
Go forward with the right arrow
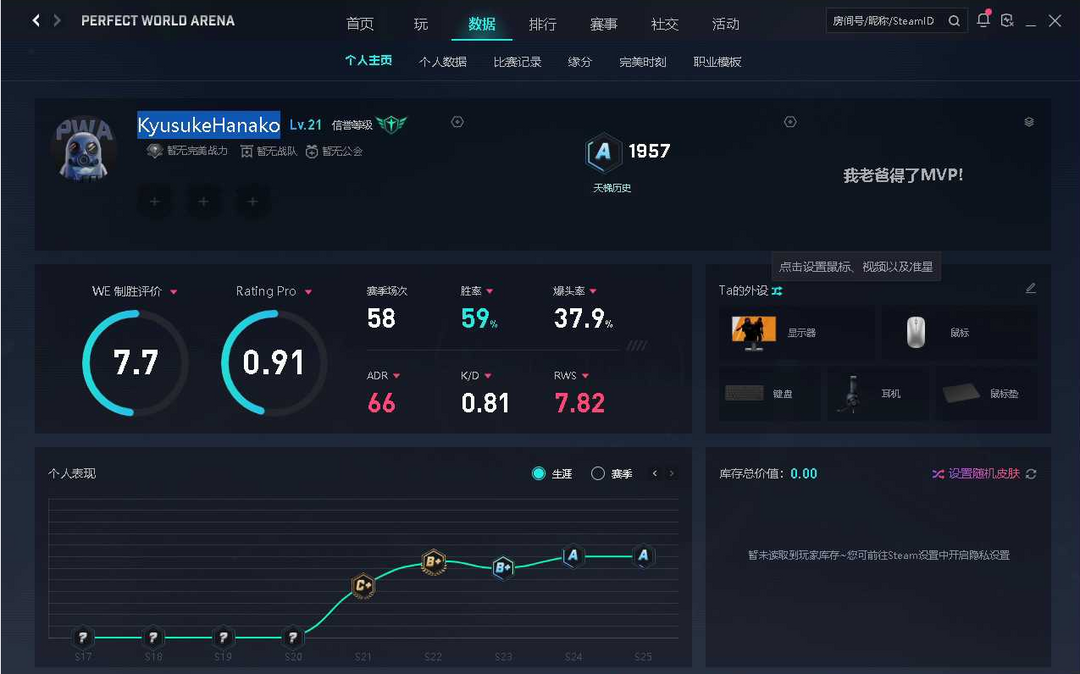coord(57,21)
